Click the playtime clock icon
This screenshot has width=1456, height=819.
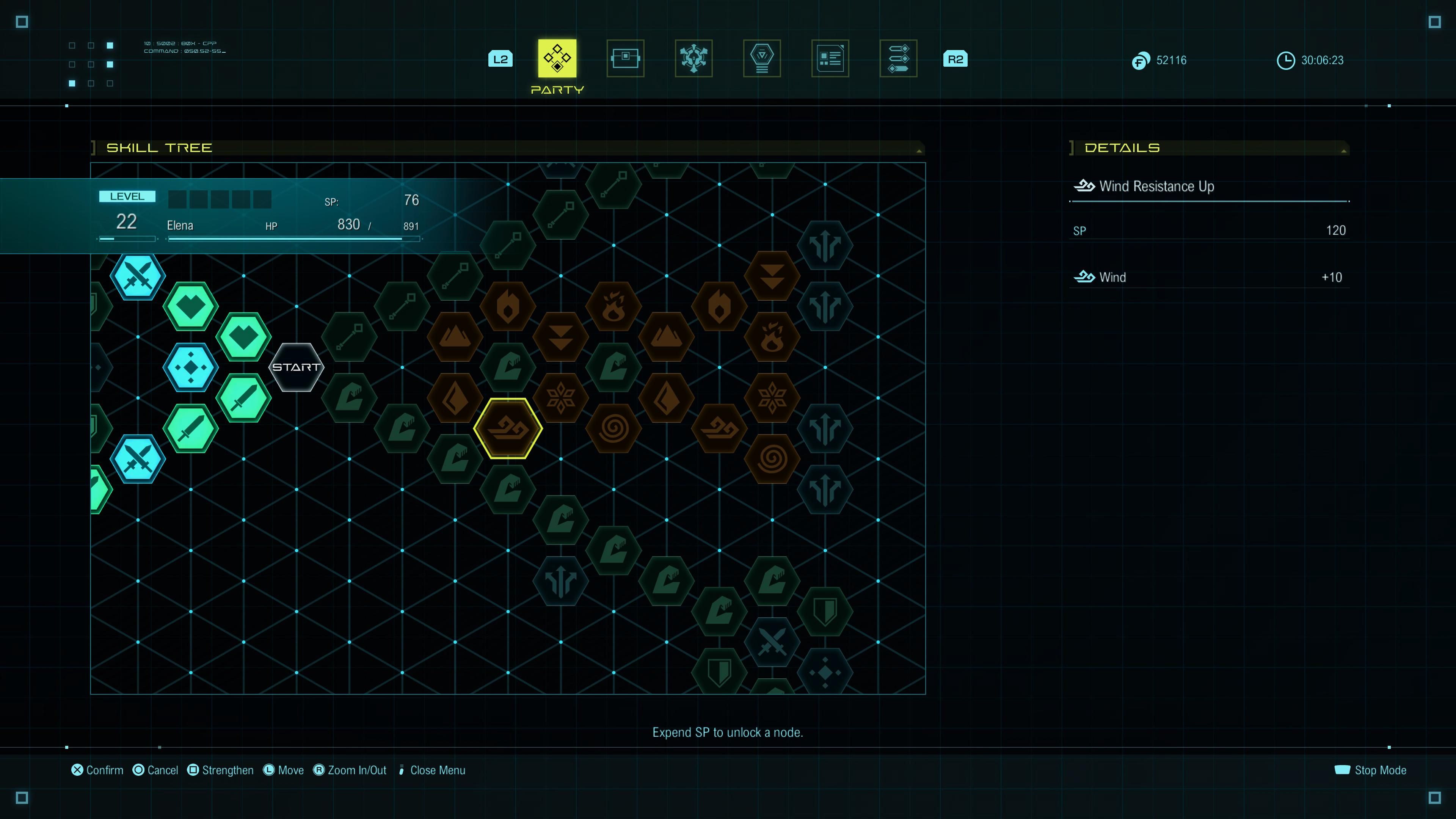[1285, 61]
